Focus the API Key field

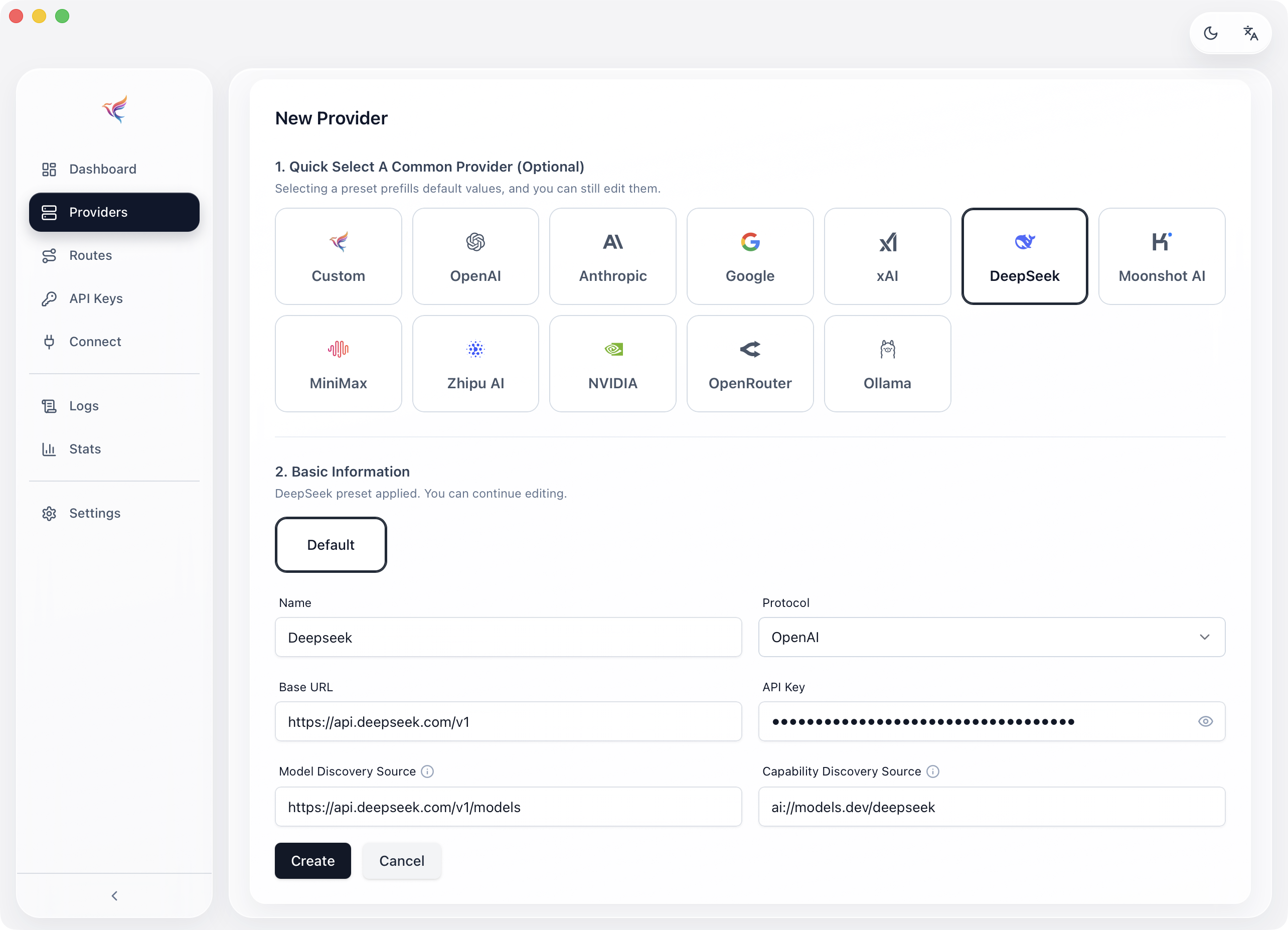pyautogui.click(x=992, y=721)
